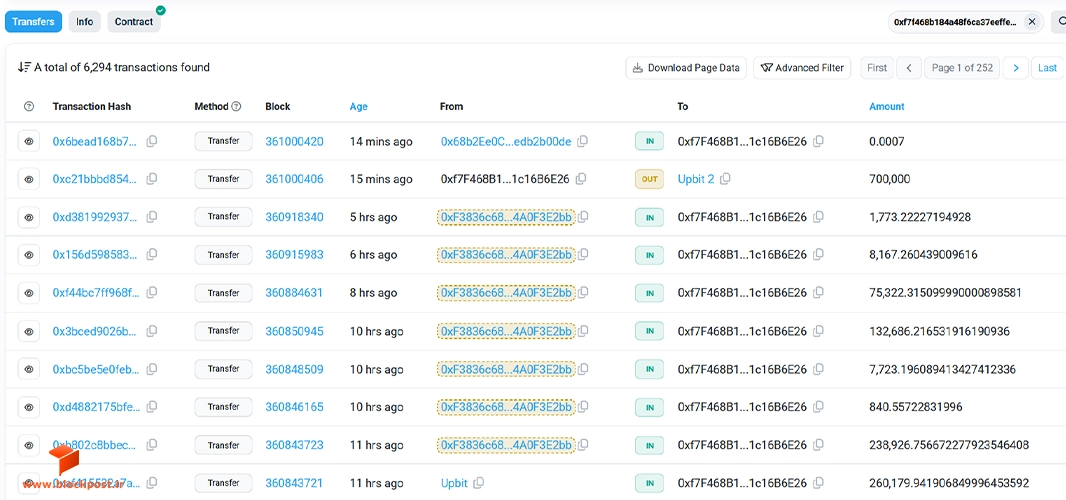Click the Method column help icon
Image resolution: width=1066 pixels, height=500 pixels.
[x=237, y=106]
